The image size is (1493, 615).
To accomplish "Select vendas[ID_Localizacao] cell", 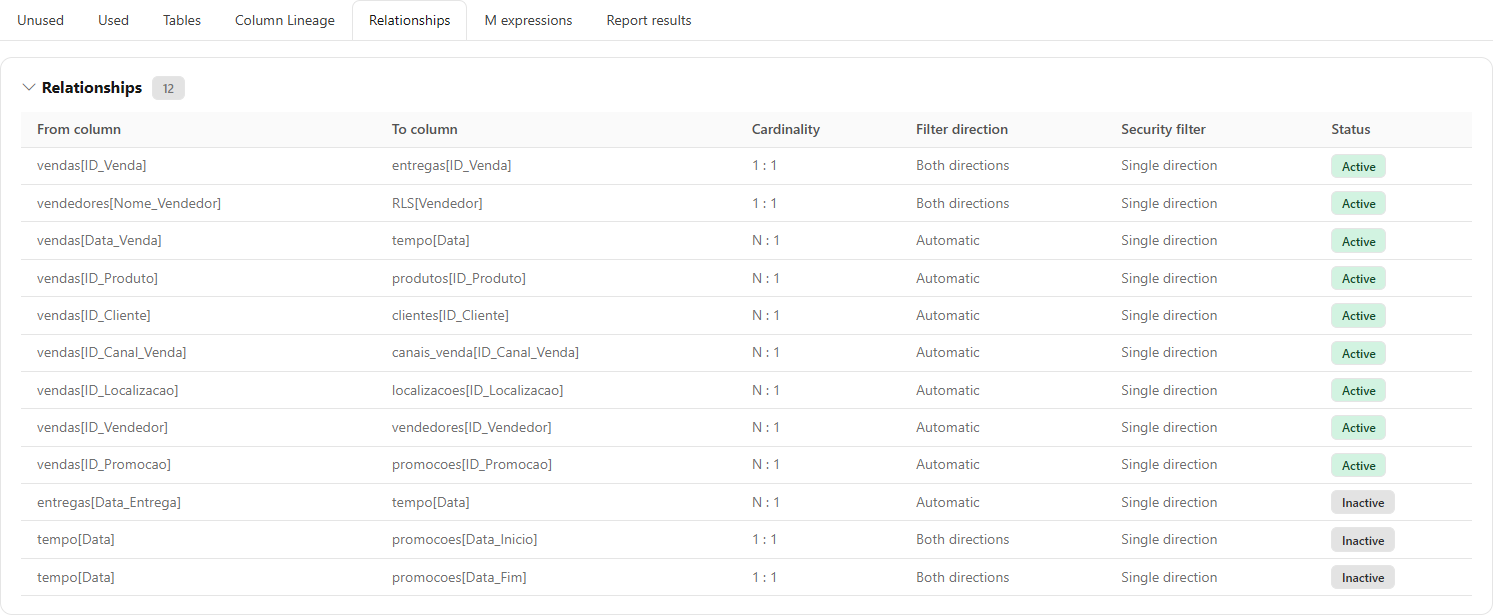I will pos(108,390).
